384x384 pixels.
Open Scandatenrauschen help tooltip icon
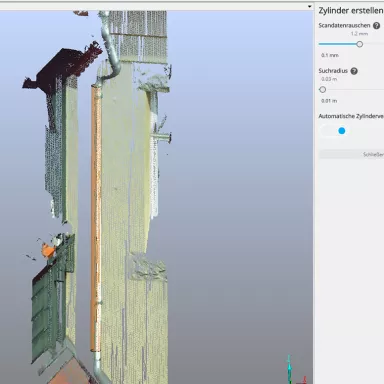click(376, 26)
